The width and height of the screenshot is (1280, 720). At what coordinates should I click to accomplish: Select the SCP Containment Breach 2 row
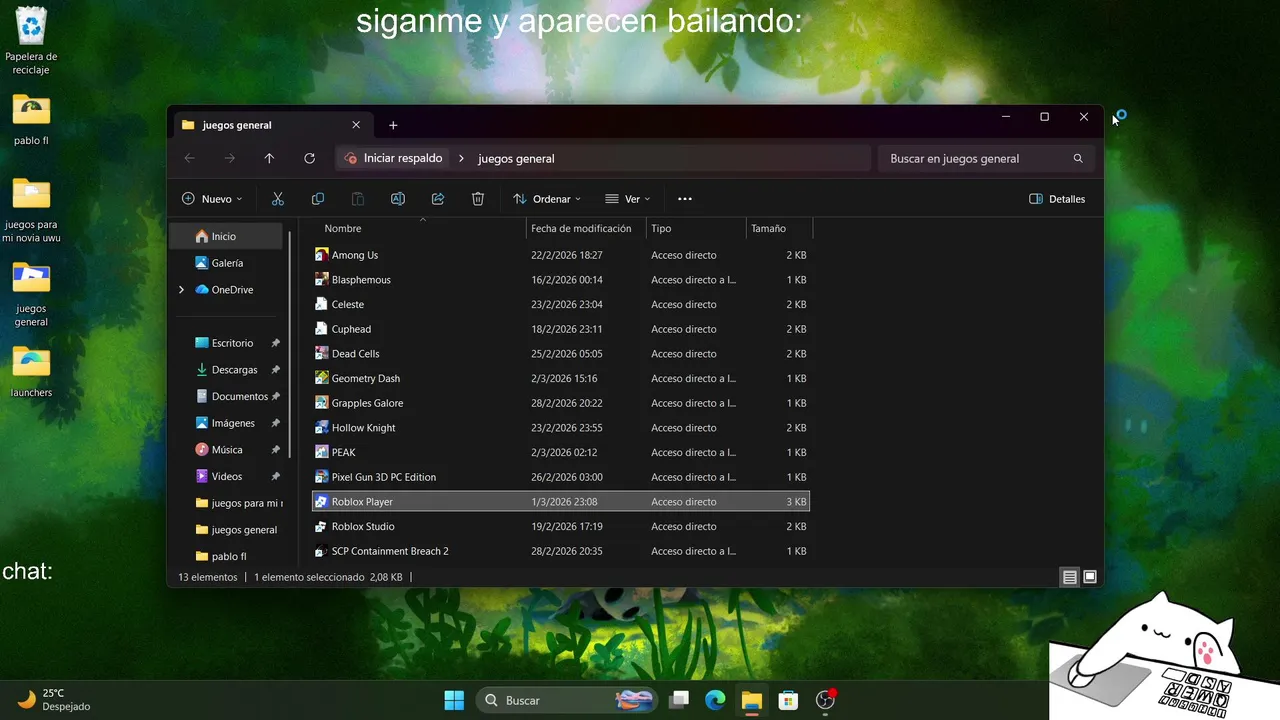point(561,551)
